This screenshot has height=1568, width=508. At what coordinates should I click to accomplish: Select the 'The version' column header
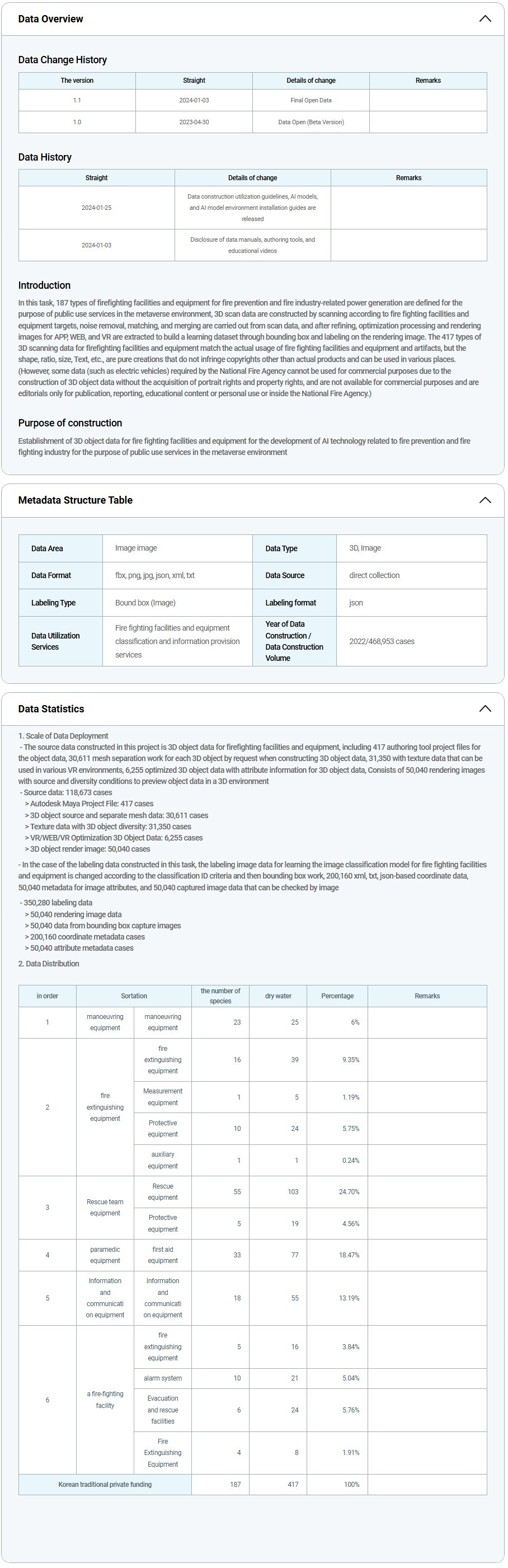coord(77,81)
